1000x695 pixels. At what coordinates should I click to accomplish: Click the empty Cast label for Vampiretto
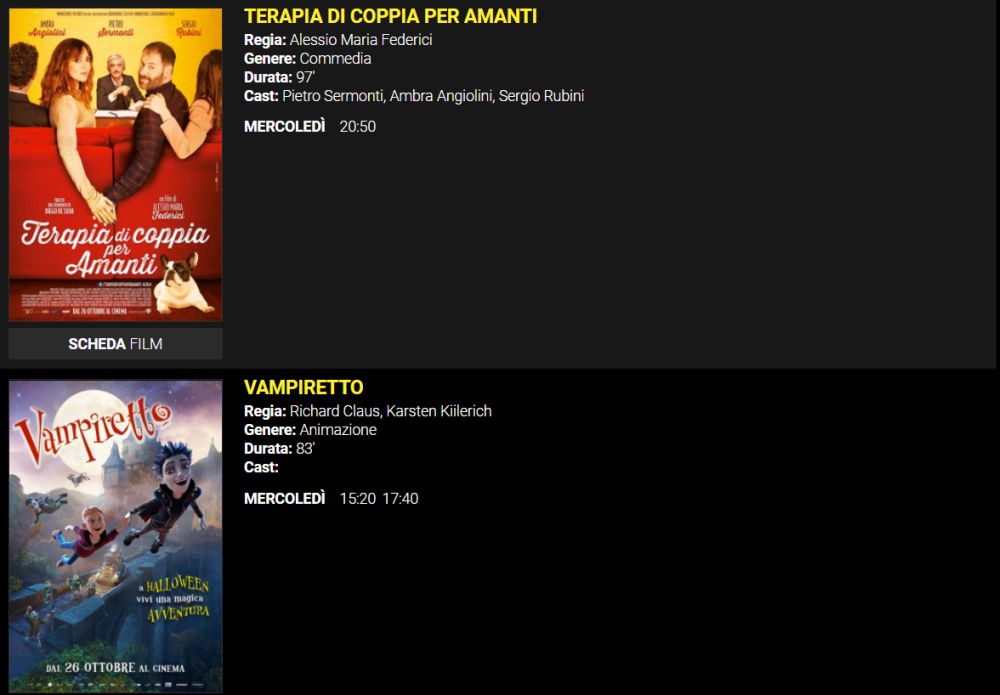click(261, 467)
